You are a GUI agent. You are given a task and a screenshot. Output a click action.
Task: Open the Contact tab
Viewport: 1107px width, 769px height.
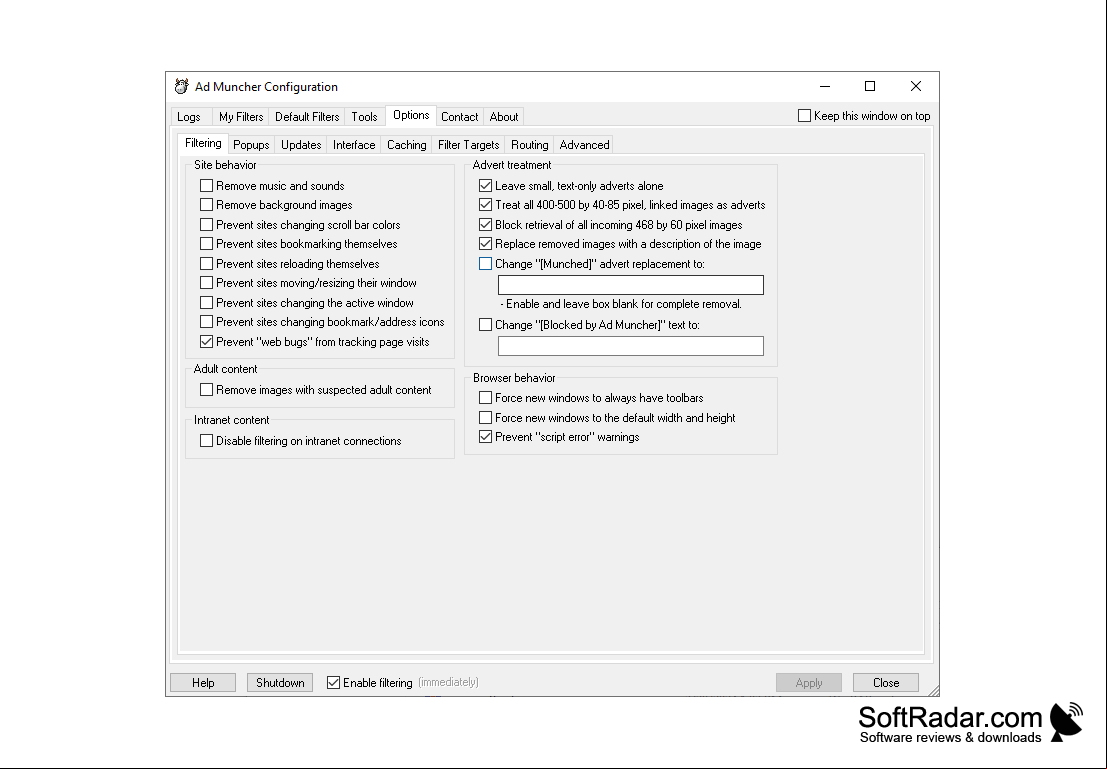tap(460, 117)
